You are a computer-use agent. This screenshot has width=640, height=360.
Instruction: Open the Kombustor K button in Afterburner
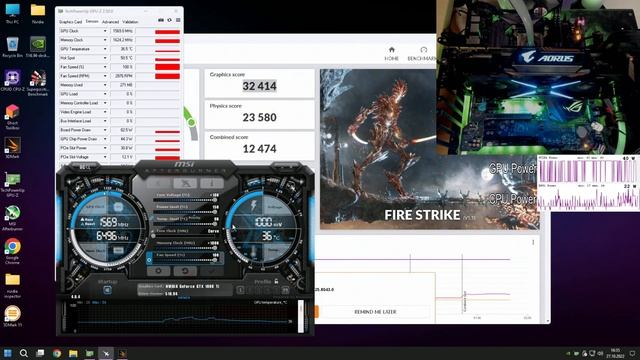pos(159,183)
